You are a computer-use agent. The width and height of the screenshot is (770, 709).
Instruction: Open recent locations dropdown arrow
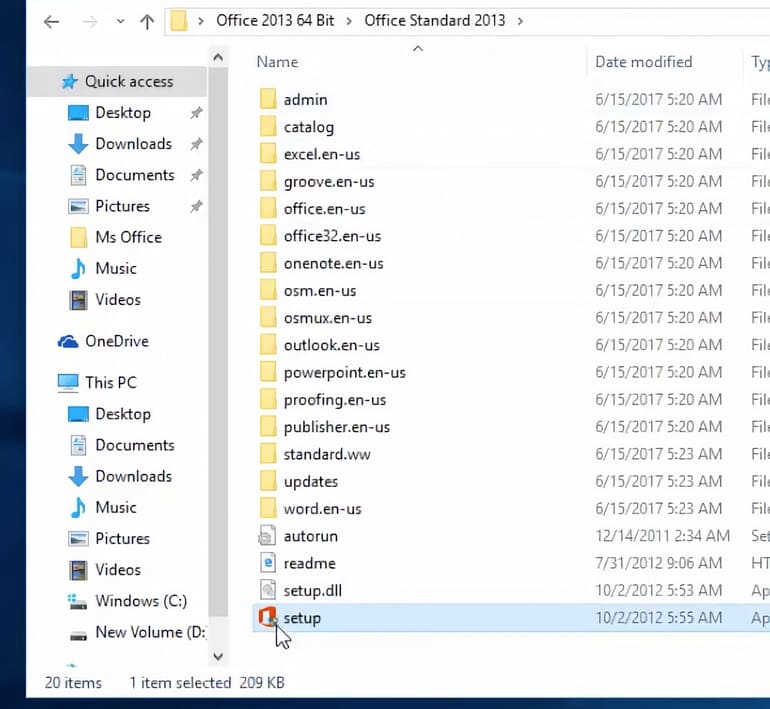coord(120,21)
